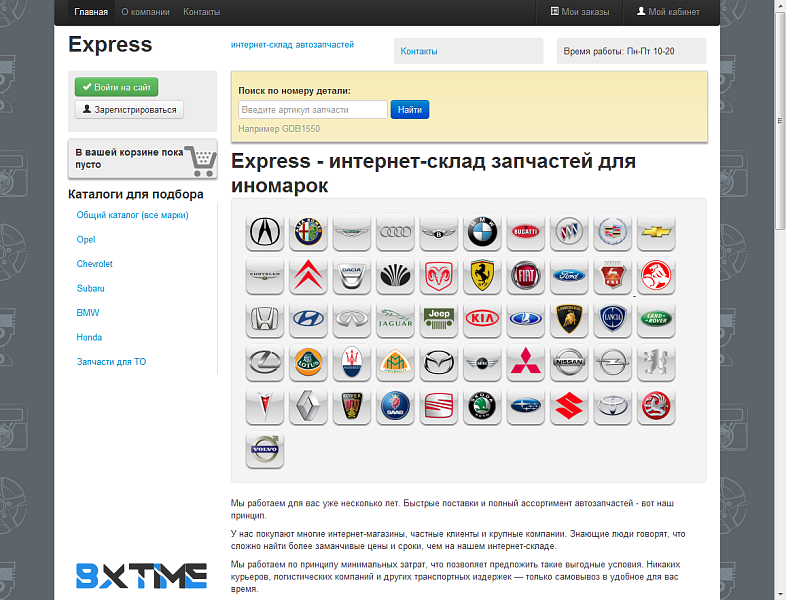
Task: Pick the Chevrolet bowtie logo
Action: click(x=656, y=232)
